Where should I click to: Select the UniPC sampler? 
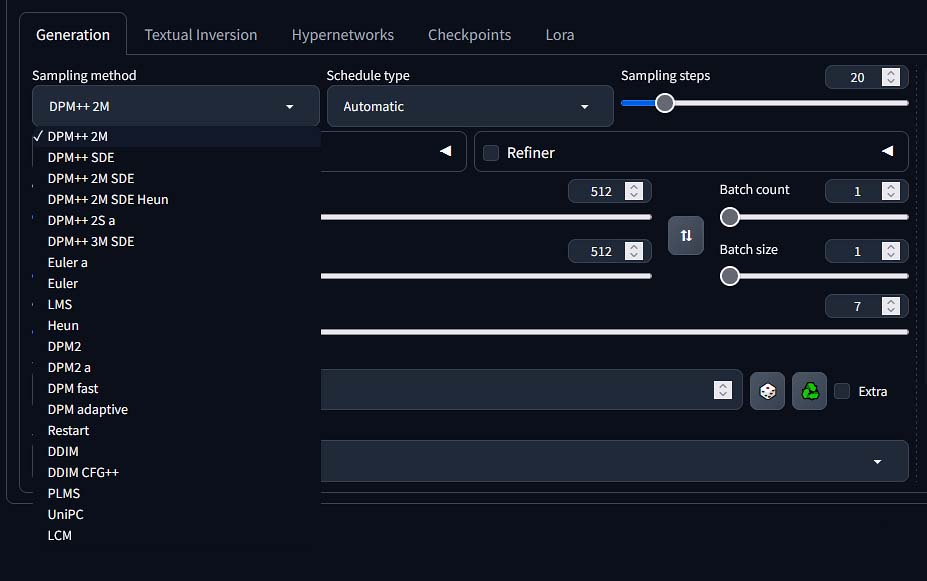(x=177, y=514)
